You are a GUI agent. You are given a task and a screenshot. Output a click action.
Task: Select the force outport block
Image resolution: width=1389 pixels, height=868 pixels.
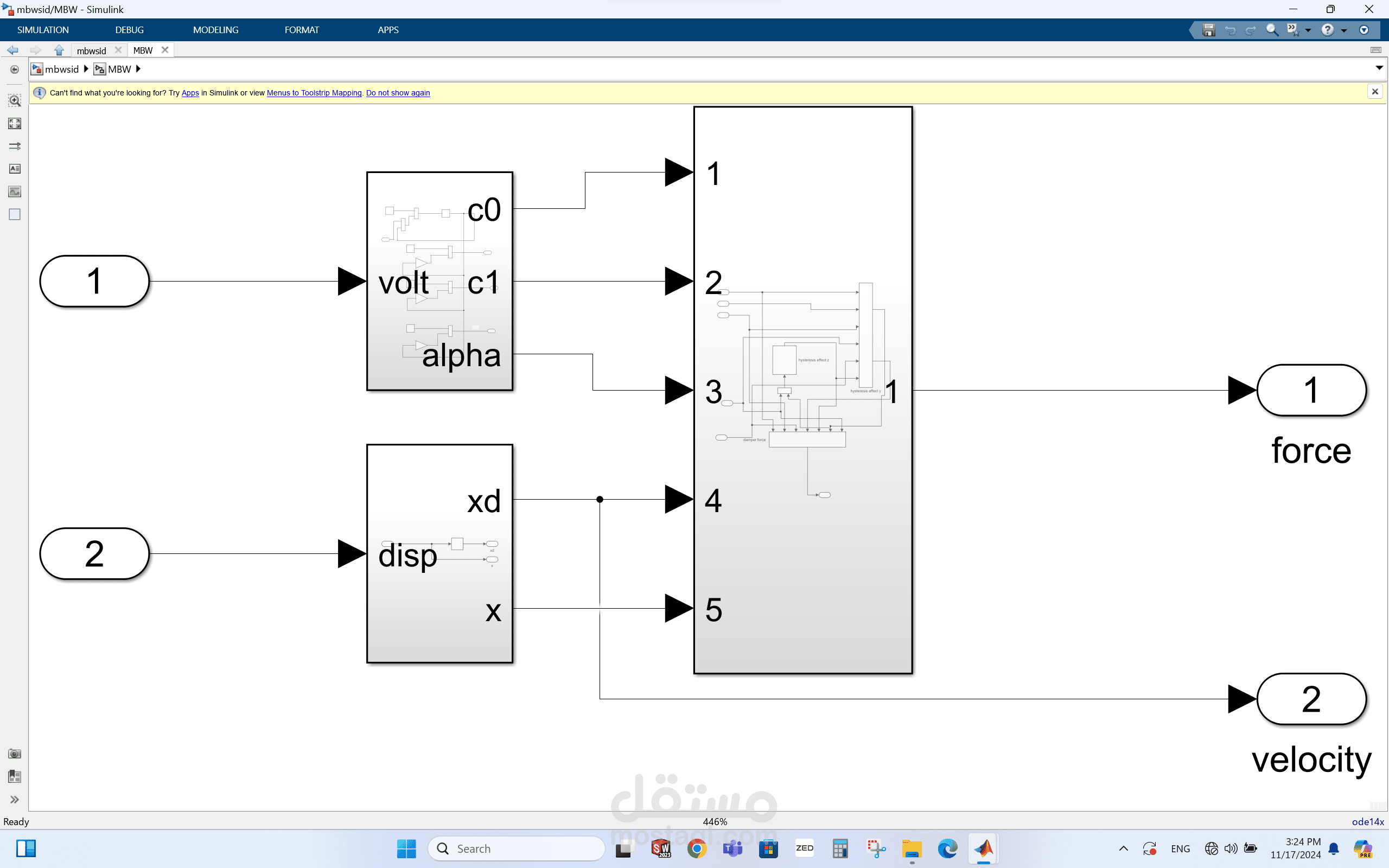point(1311,391)
